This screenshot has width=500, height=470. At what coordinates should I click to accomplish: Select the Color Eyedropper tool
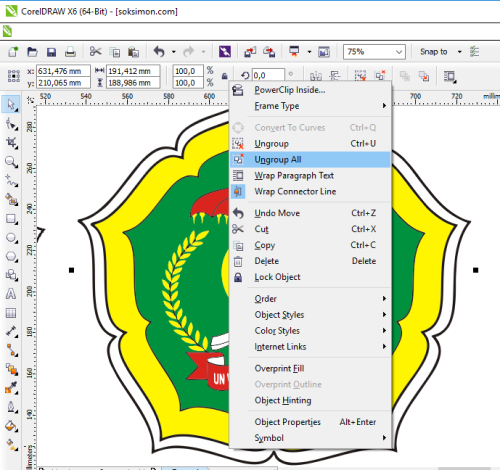coord(11,388)
